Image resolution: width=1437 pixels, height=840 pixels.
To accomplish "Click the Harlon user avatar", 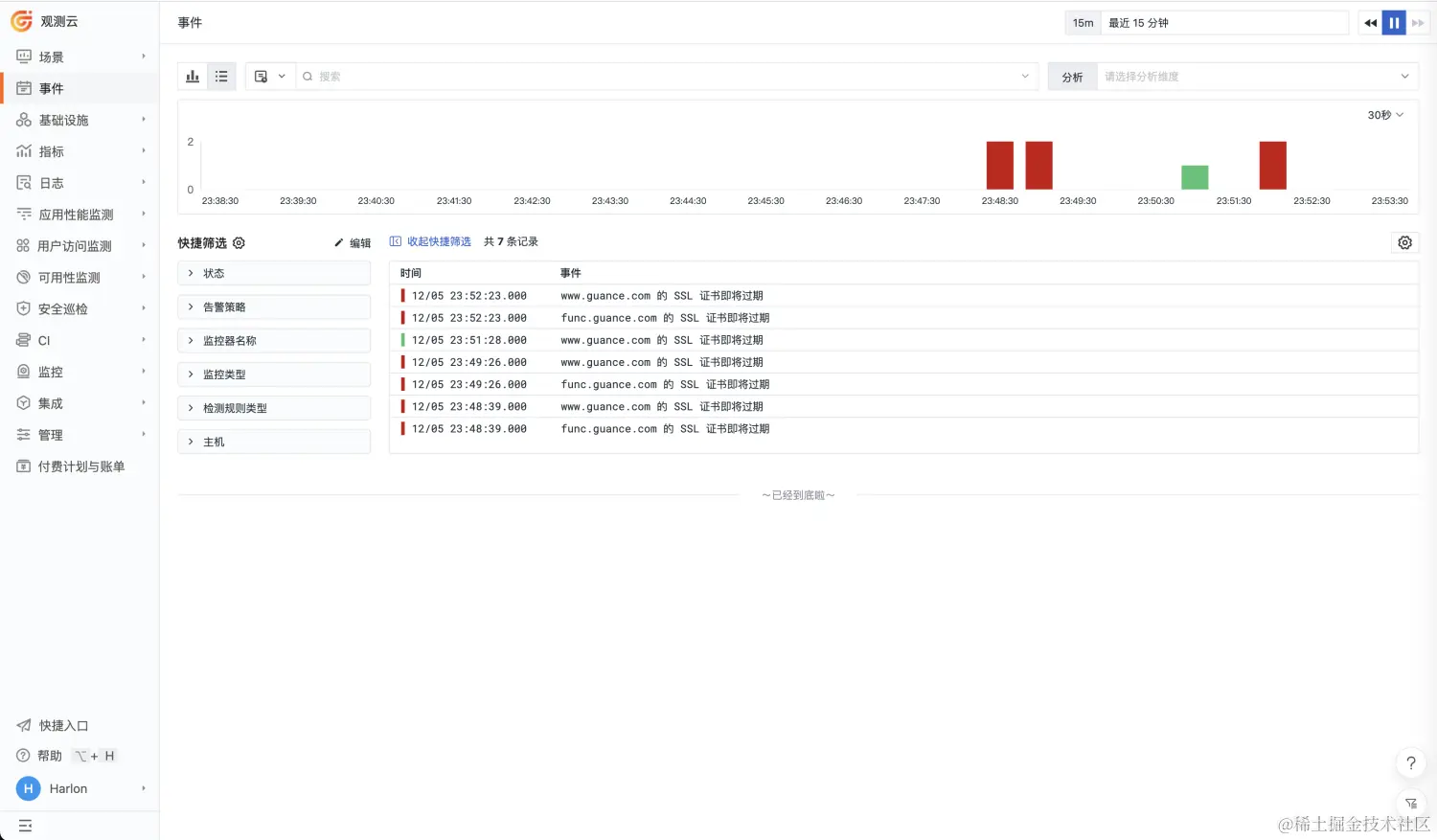I will (28, 788).
